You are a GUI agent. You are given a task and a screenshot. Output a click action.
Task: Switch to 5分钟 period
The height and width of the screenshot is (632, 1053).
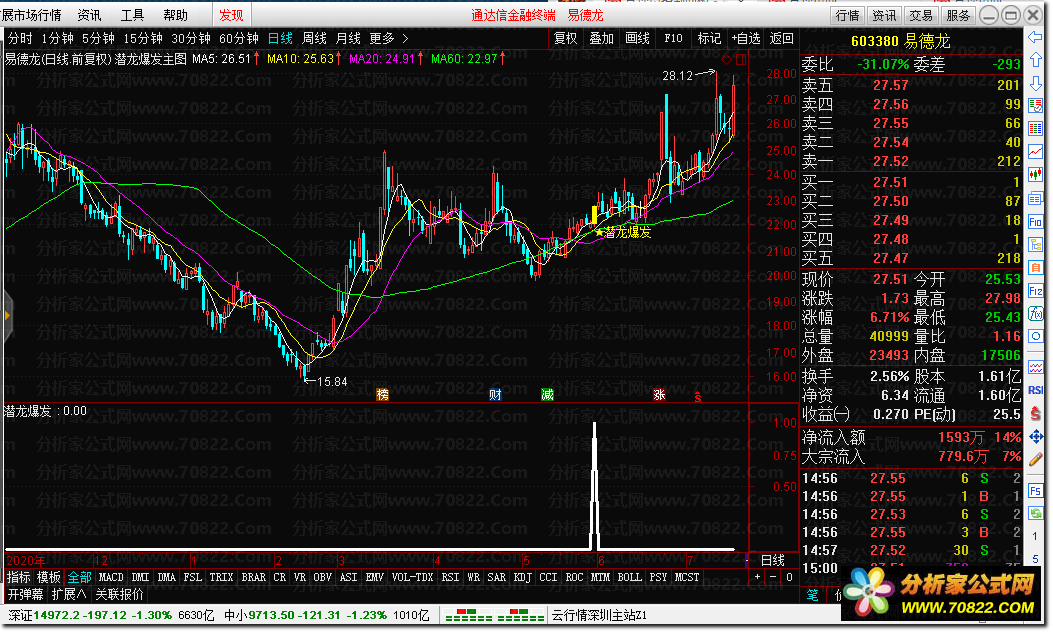(98, 38)
